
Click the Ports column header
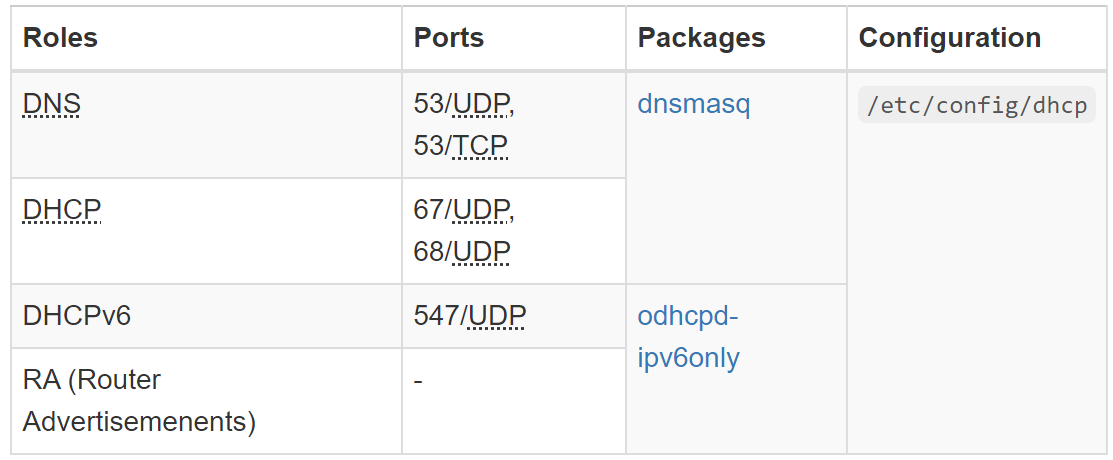point(449,38)
